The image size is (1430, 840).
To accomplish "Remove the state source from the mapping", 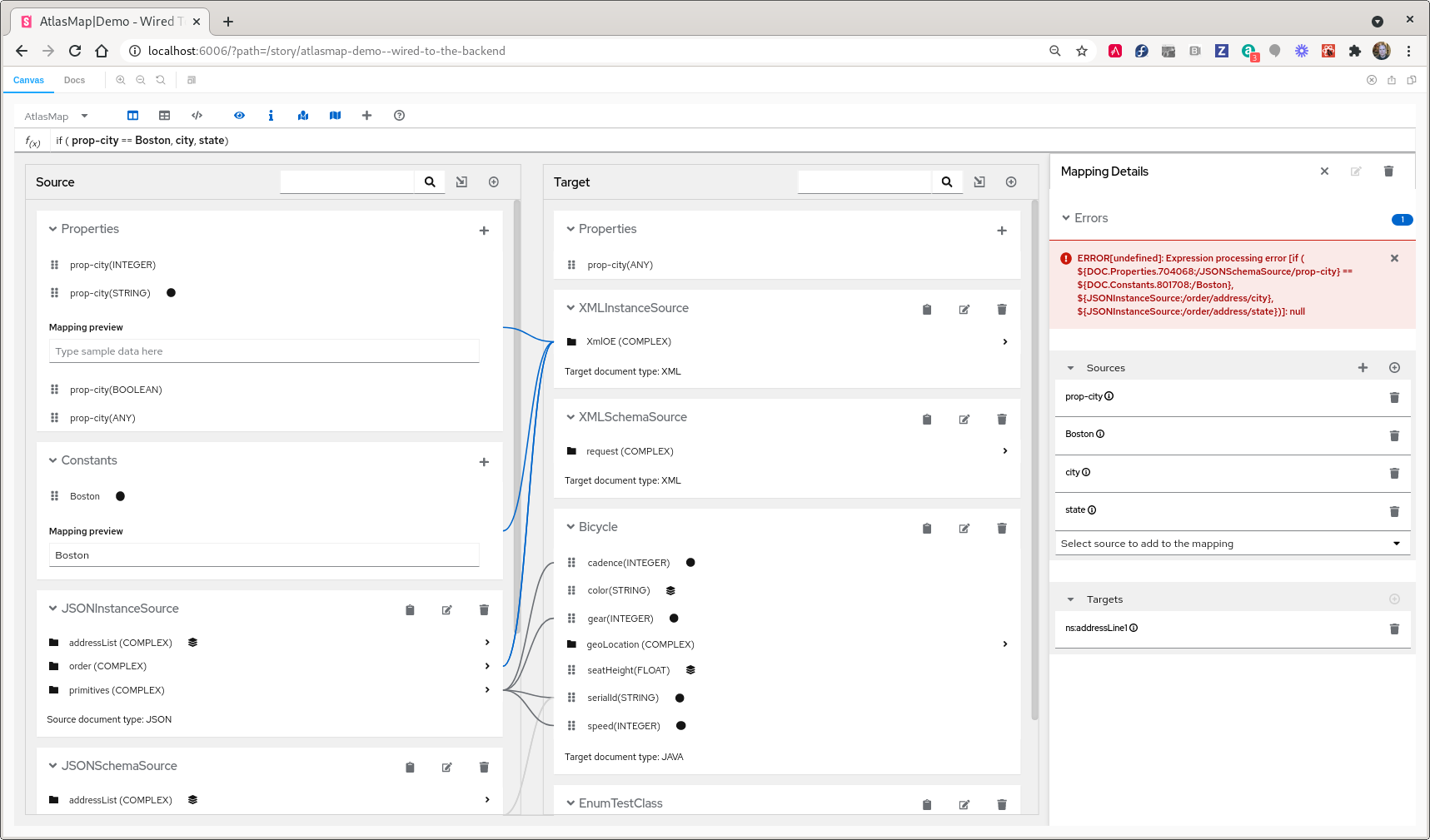I will [x=1394, y=511].
